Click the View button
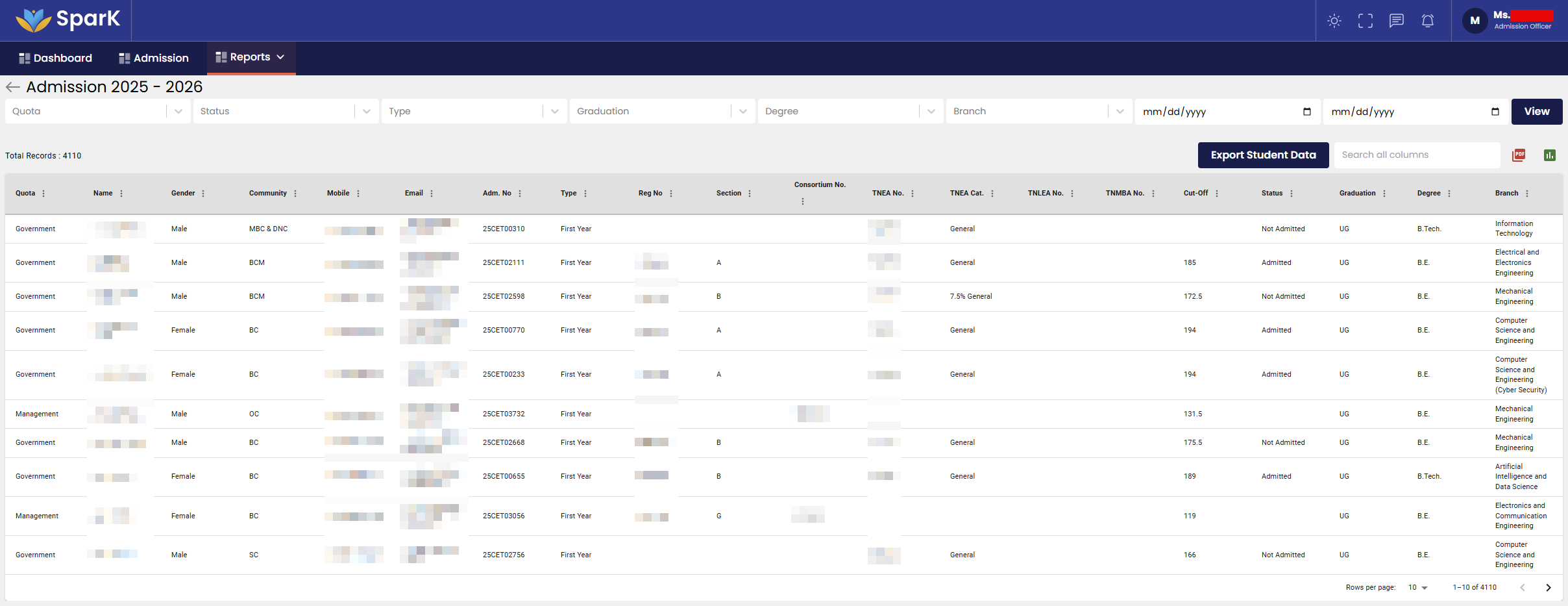 tap(1536, 112)
